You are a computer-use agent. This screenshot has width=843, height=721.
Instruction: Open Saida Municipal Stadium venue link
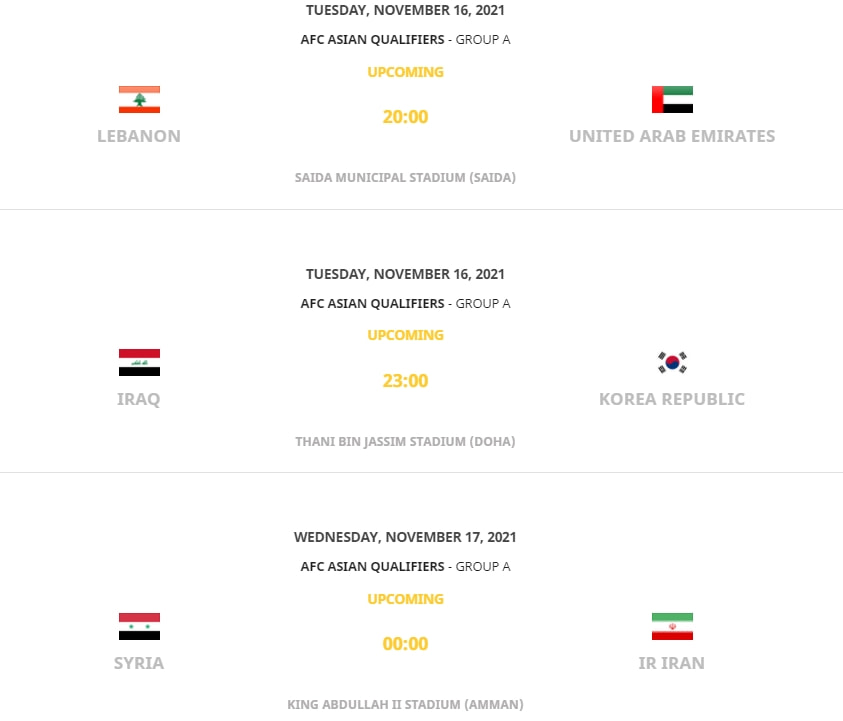click(x=405, y=177)
